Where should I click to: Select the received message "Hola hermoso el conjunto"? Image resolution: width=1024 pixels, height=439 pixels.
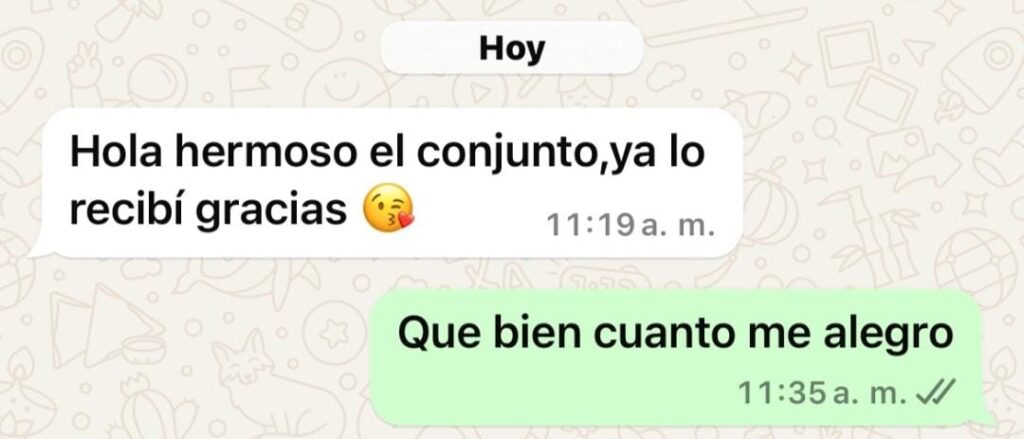pyautogui.click(x=387, y=182)
